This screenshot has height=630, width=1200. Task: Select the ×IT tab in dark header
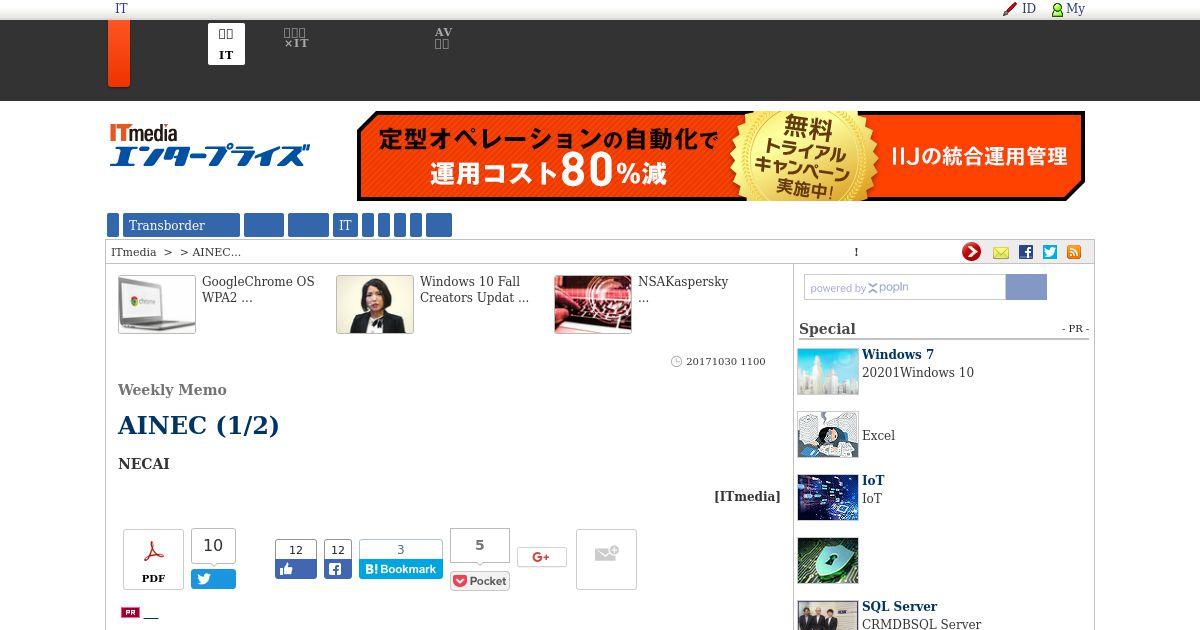(x=295, y=39)
